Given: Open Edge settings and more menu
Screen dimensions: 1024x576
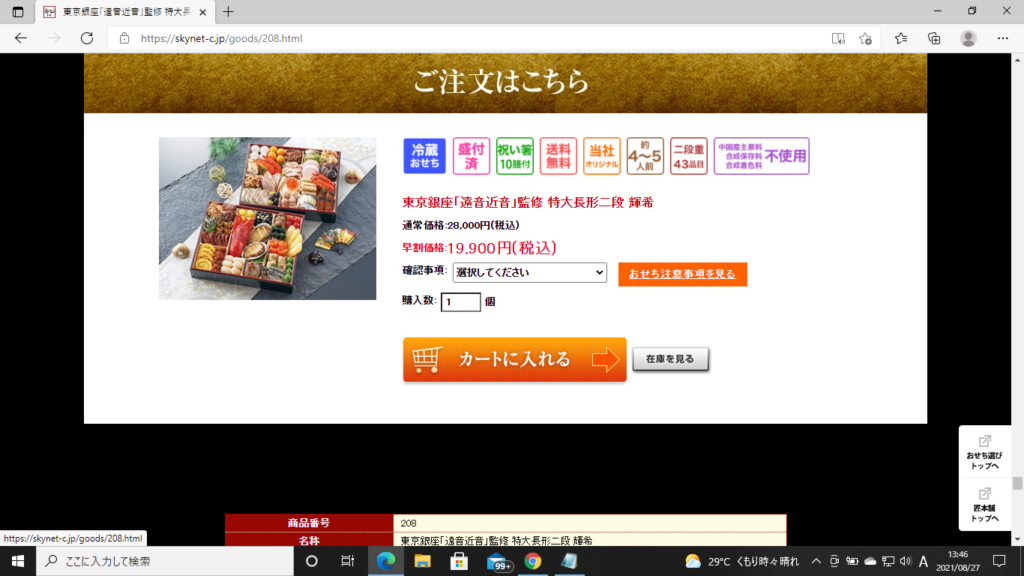Looking at the screenshot, I should click(1002, 39).
